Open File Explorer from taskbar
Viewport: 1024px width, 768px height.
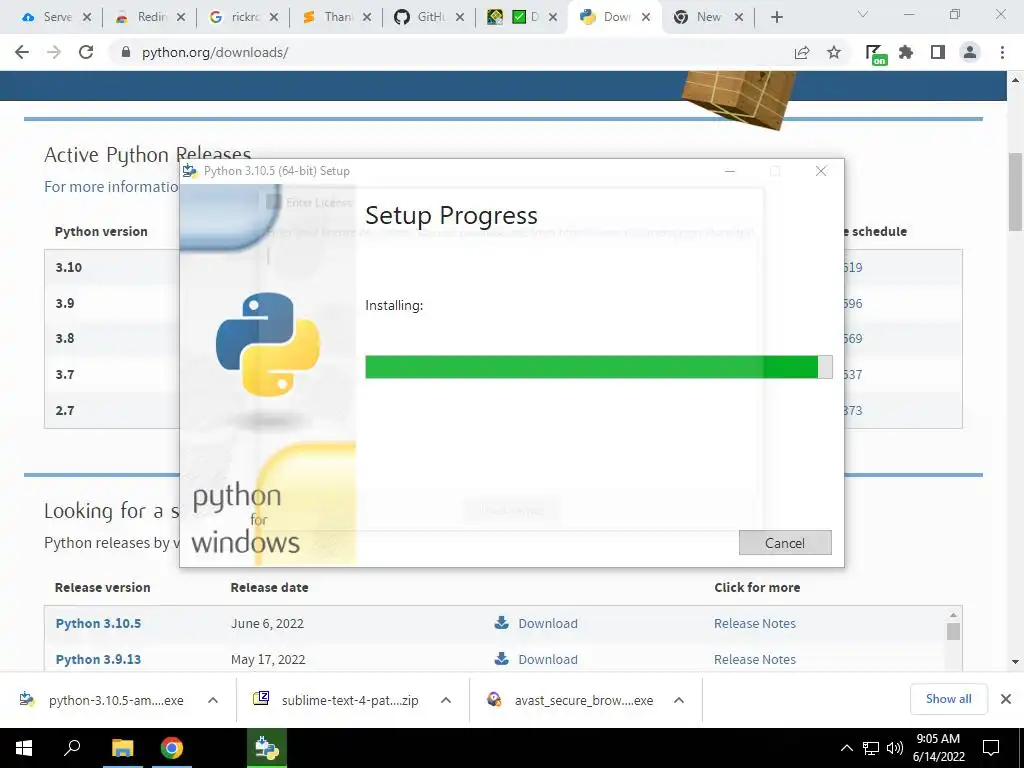coord(122,748)
